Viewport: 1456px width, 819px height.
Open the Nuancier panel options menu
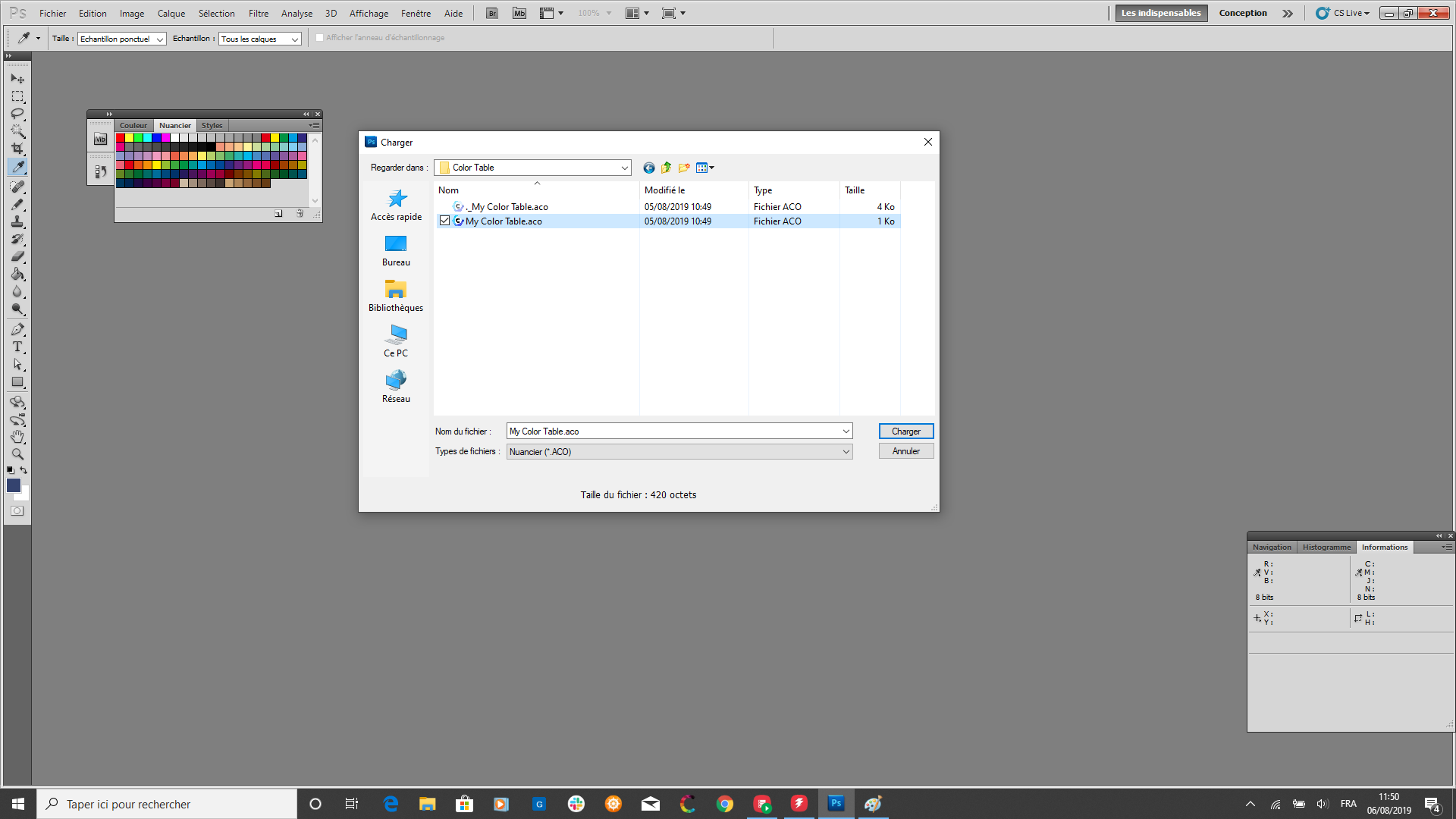(x=315, y=126)
